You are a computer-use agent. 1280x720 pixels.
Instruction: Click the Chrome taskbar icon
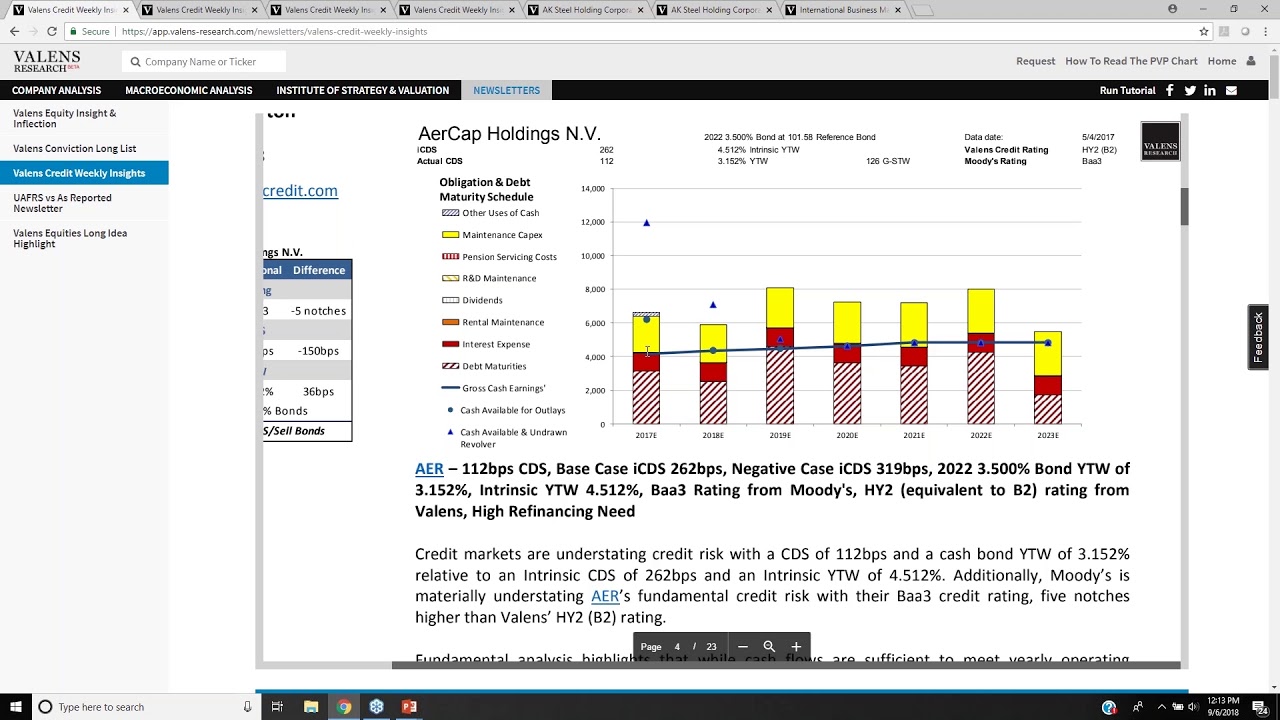click(x=344, y=707)
